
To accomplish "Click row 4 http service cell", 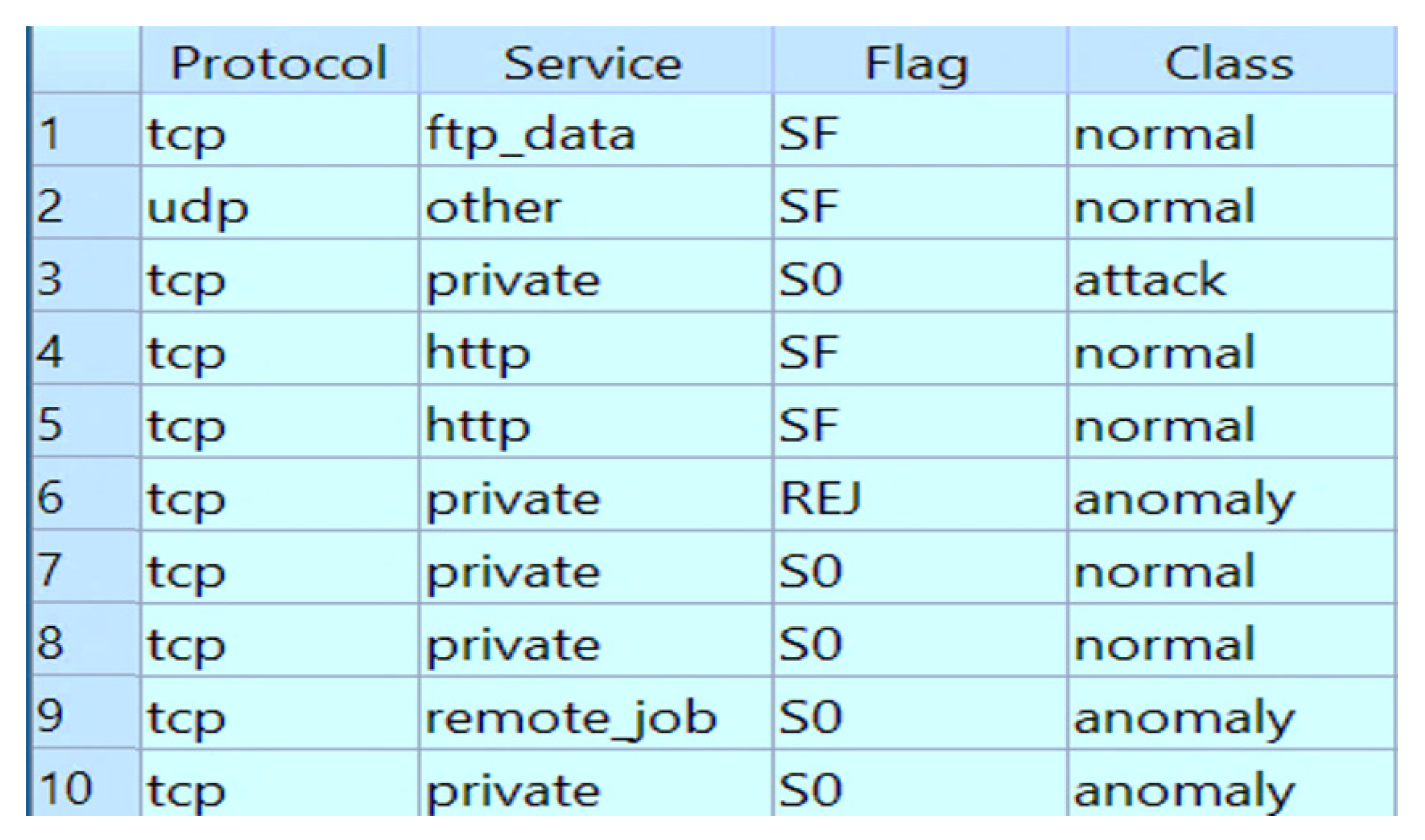I will [x=478, y=352].
